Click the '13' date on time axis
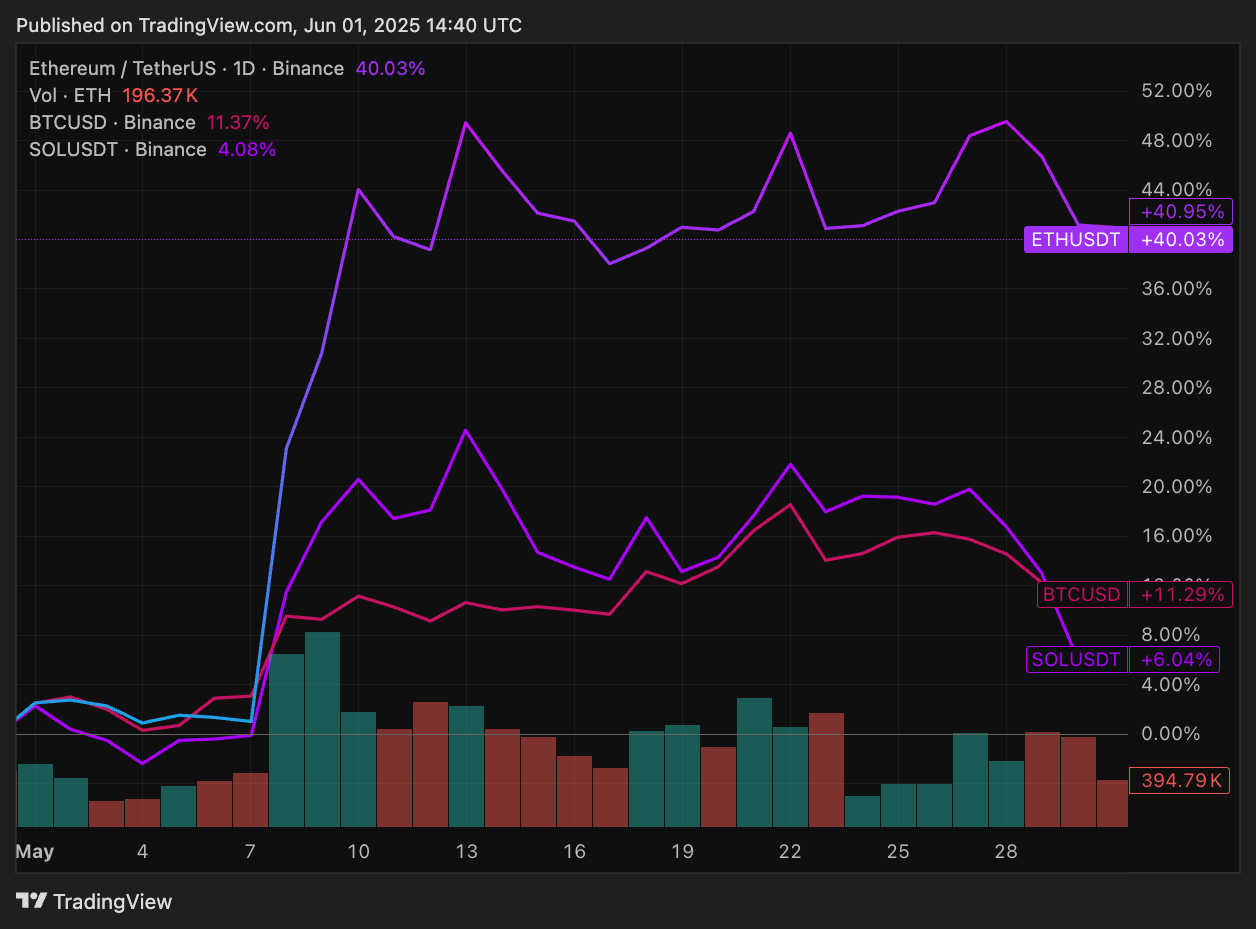Screen dimensions: 1256x929 [x=466, y=852]
